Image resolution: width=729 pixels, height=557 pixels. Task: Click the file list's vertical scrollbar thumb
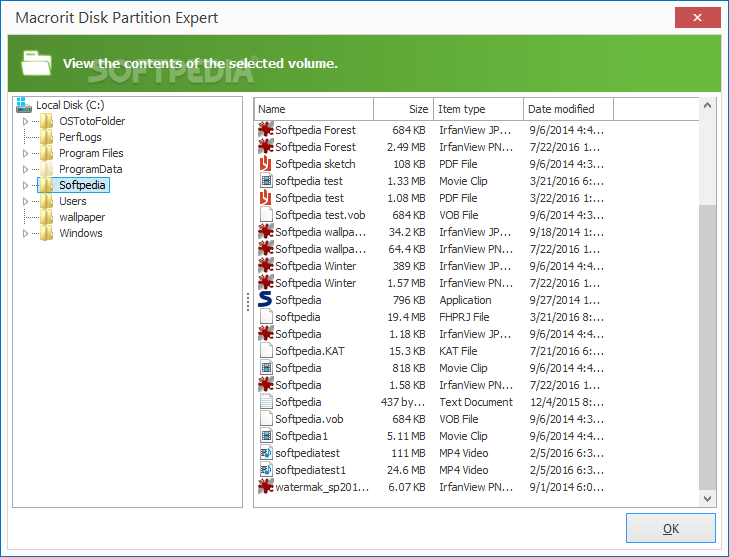(x=707, y=347)
